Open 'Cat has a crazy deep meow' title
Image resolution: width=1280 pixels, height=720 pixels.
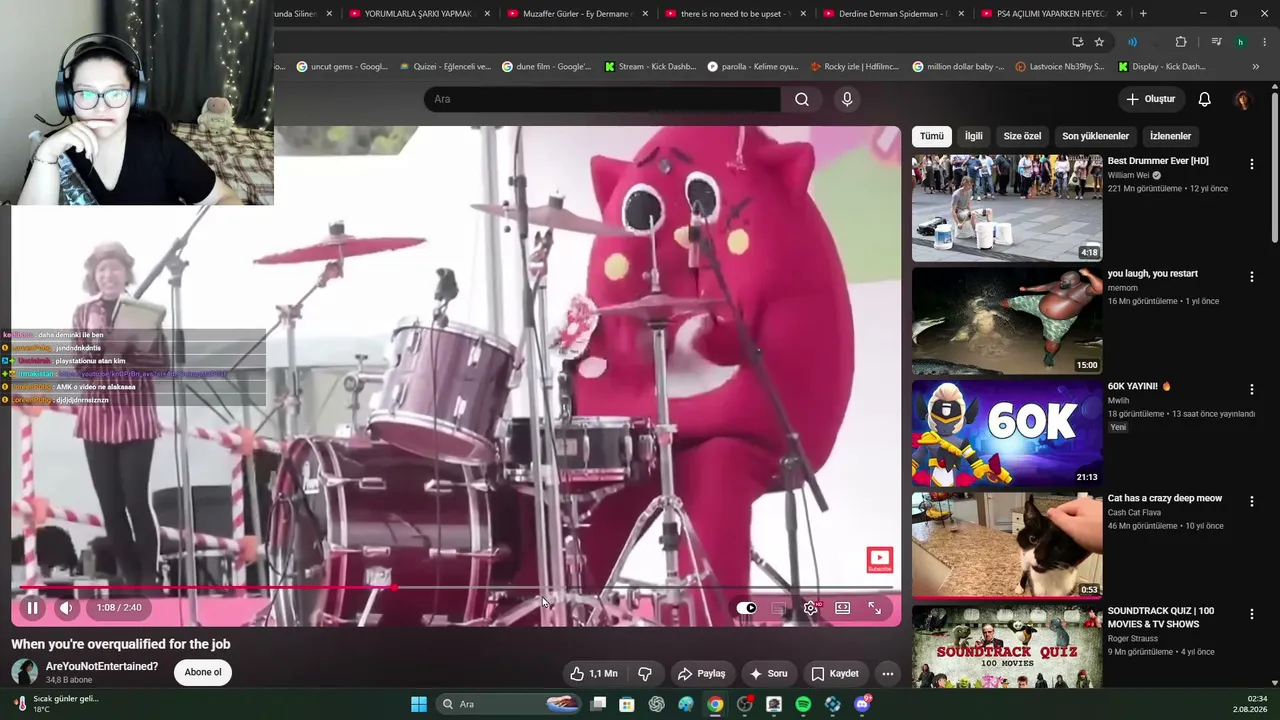1164,498
